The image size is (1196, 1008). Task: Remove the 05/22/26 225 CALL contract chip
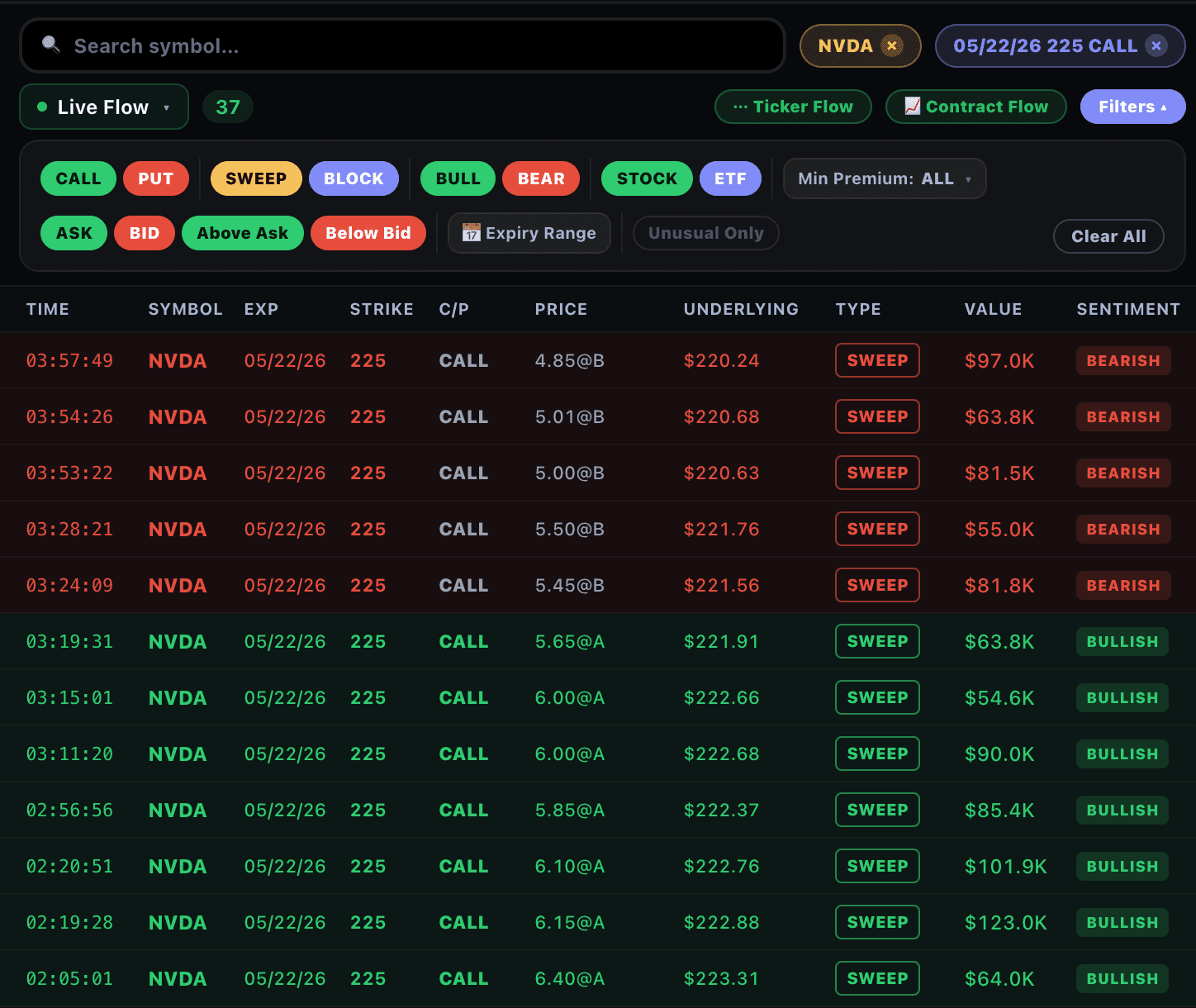coord(1156,46)
